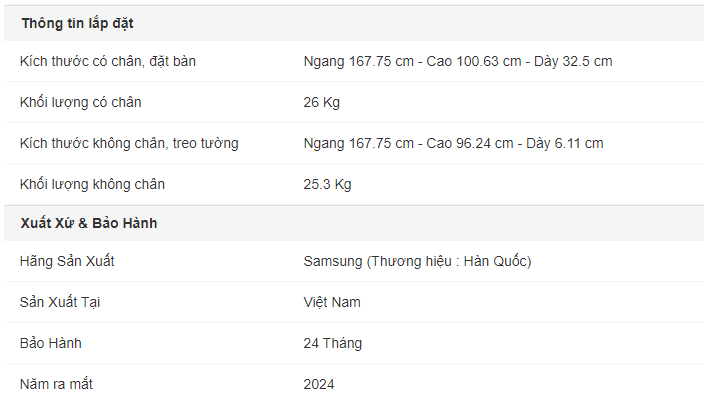Select the 'Khối lượng có chân' label
Viewport: 704px width, 409px height.
(x=80, y=102)
